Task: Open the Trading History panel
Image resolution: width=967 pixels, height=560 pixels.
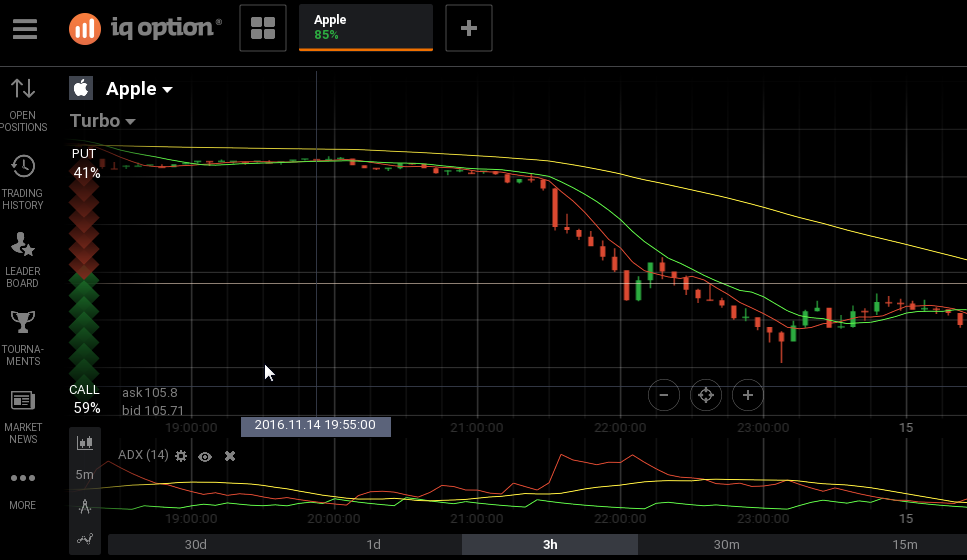Action: coord(23,183)
